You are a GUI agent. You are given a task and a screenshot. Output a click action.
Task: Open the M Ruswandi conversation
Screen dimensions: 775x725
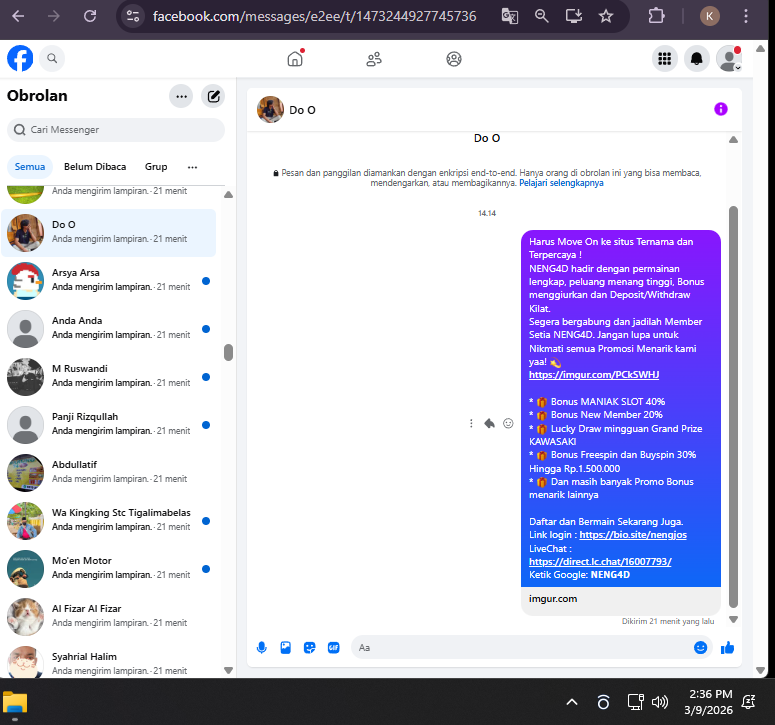(109, 377)
